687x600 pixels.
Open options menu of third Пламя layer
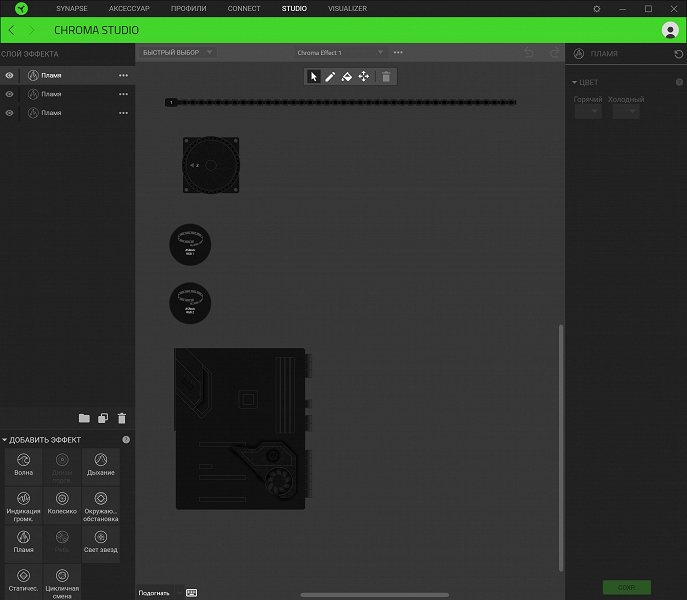(124, 113)
